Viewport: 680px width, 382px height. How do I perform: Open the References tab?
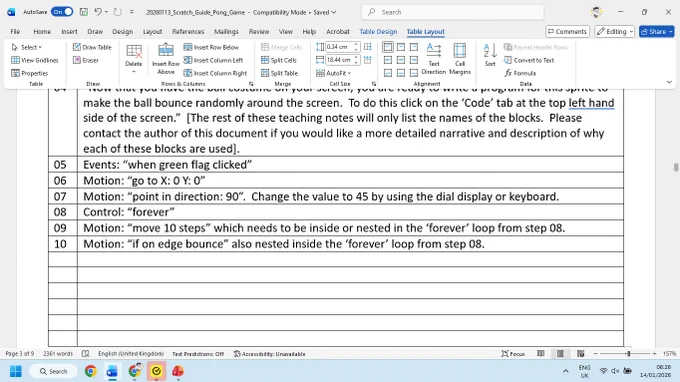tap(188, 32)
